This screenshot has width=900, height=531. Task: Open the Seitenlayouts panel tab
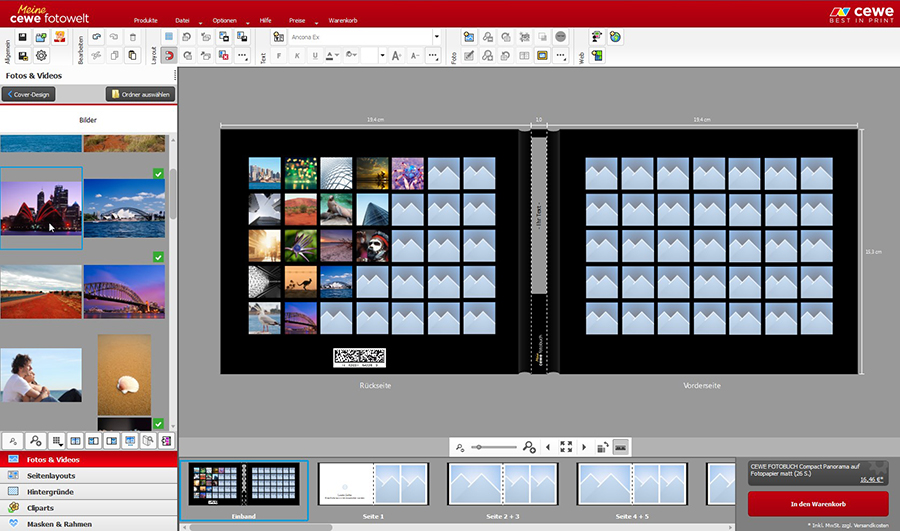click(x=50, y=475)
